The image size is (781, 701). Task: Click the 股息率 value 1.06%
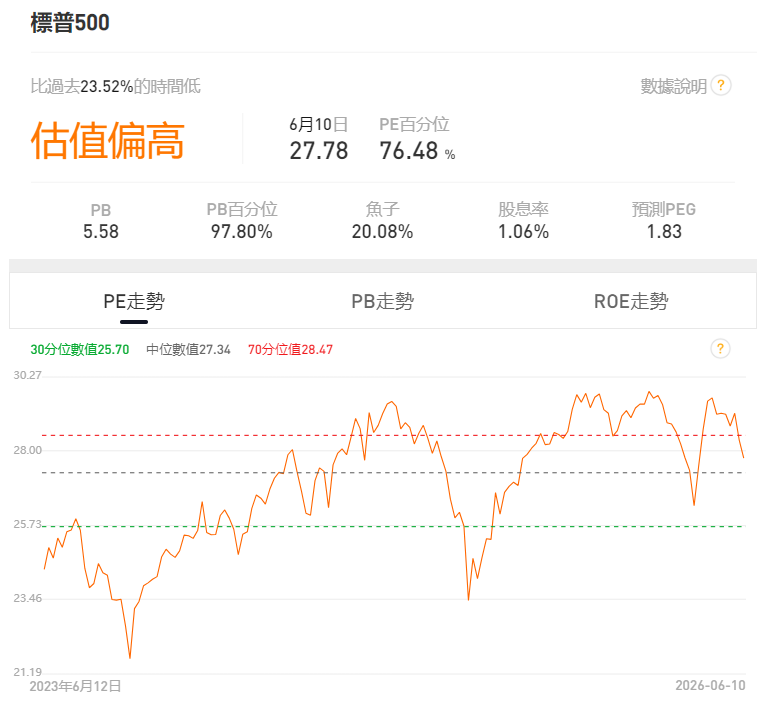[x=523, y=232]
